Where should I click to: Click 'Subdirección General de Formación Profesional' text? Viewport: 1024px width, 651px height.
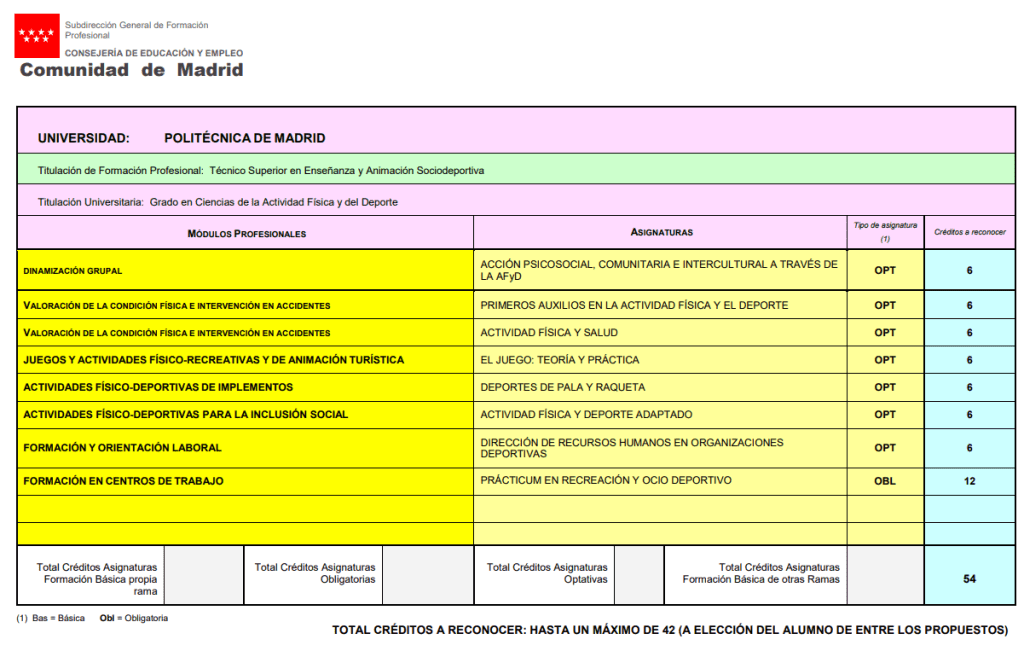pyautogui.click(x=136, y=30)
